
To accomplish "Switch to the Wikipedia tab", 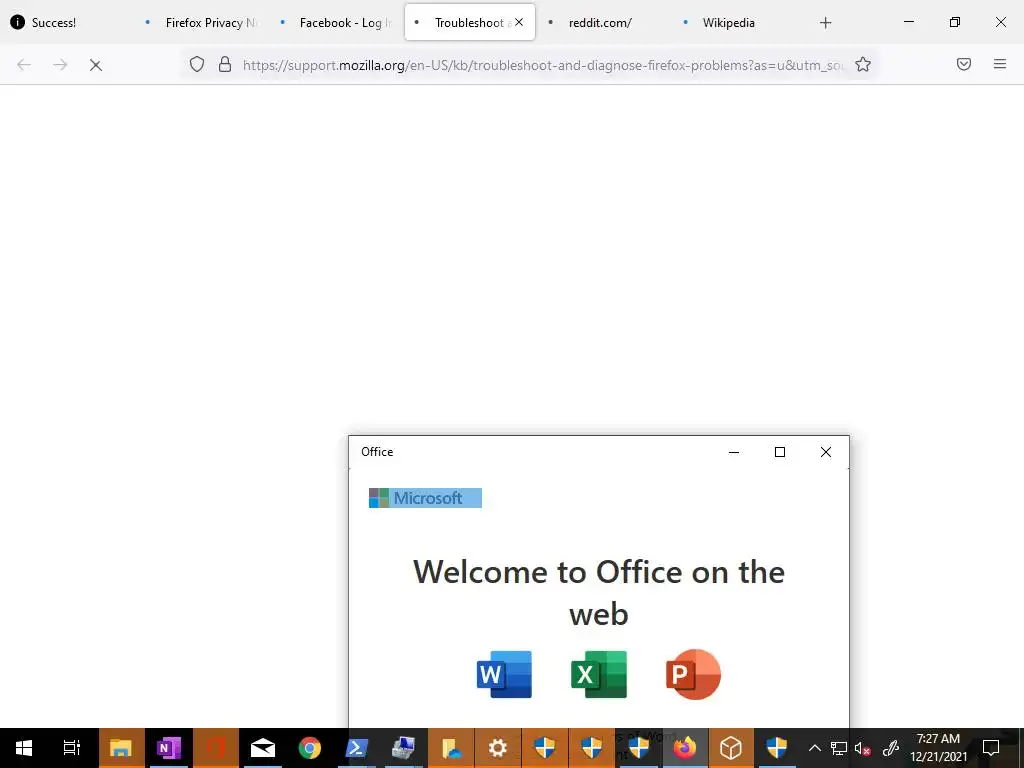I will (738, 22).
